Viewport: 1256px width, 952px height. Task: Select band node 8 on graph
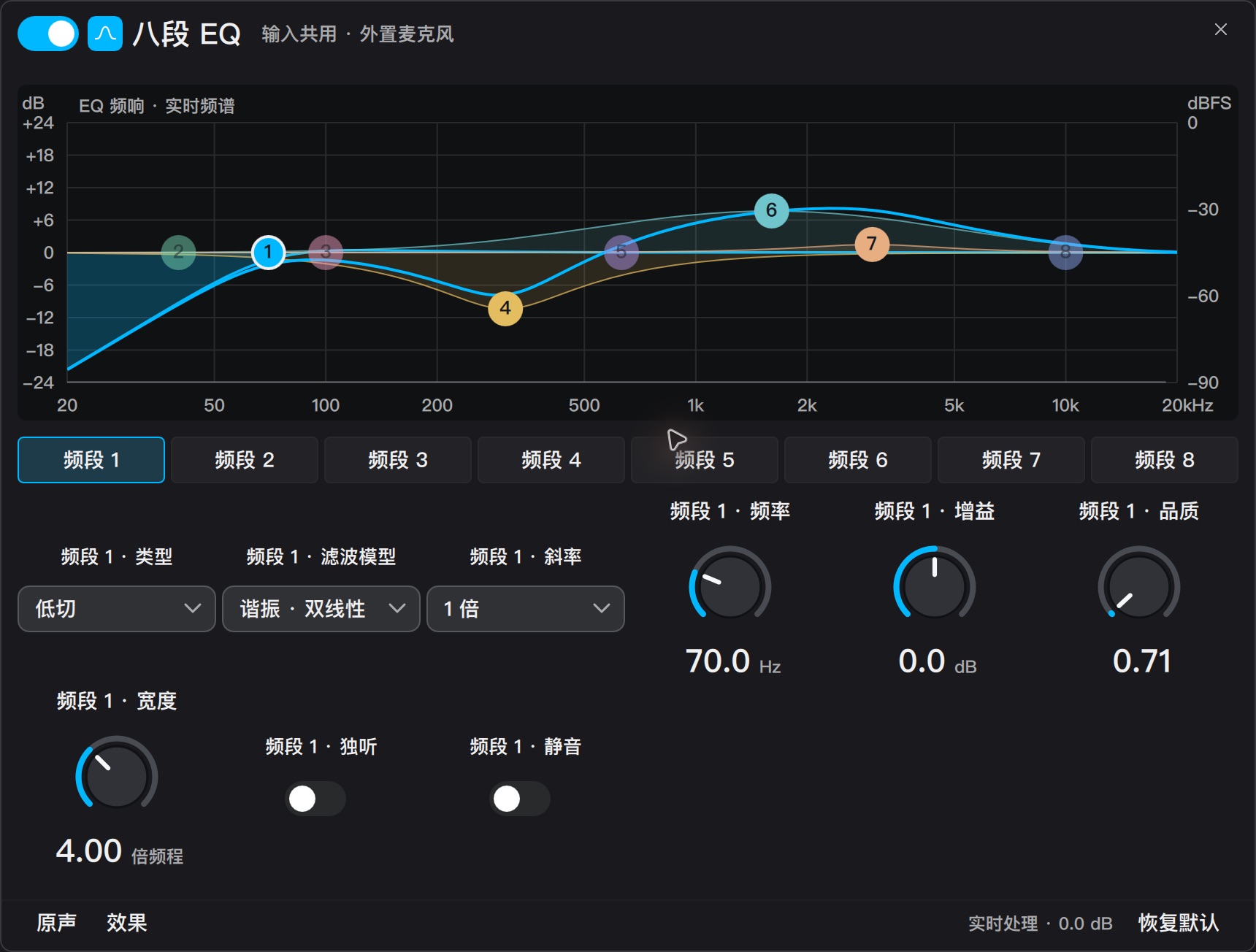coord(1065,253)
